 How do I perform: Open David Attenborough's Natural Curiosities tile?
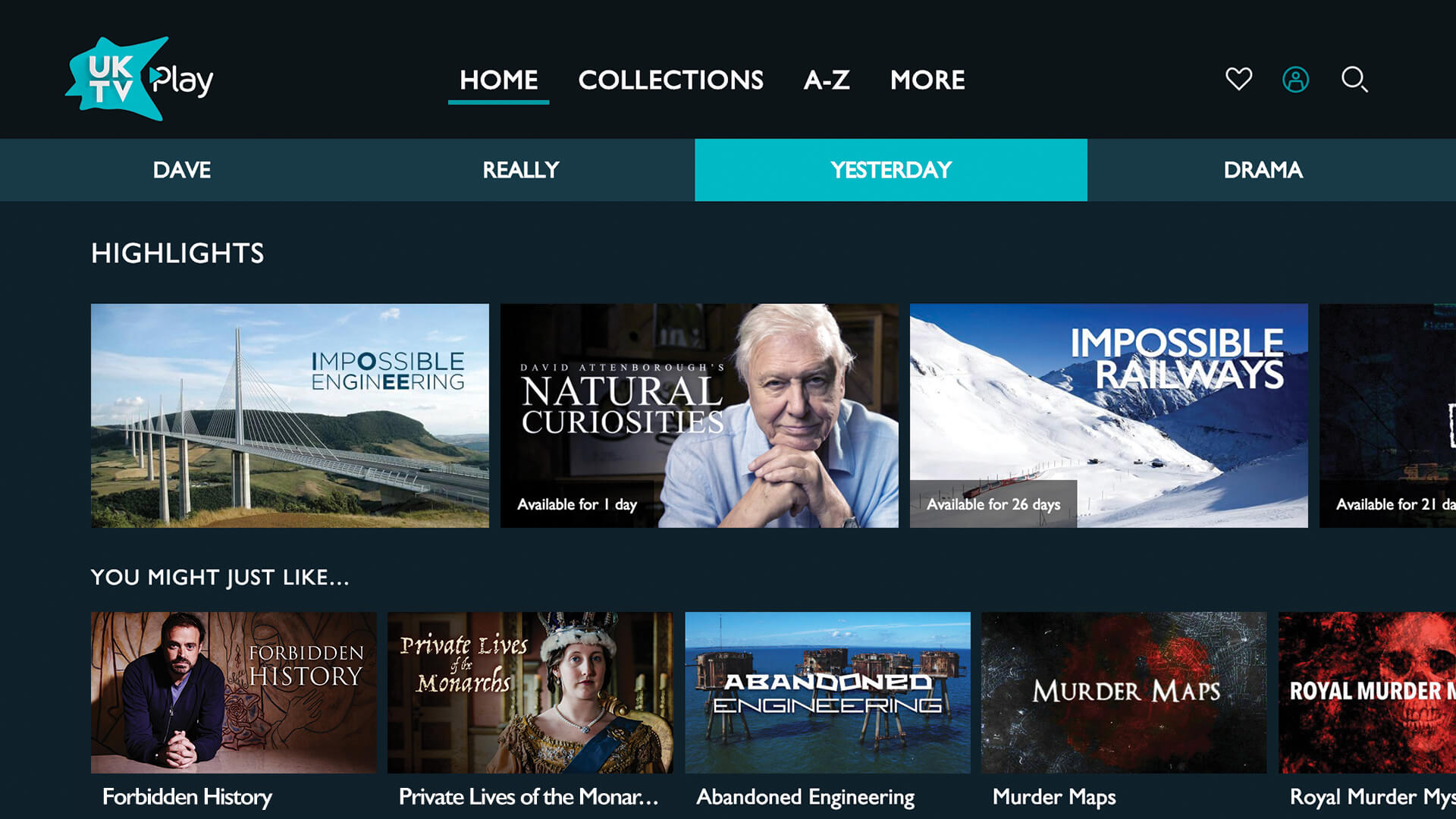coord(699,416)
